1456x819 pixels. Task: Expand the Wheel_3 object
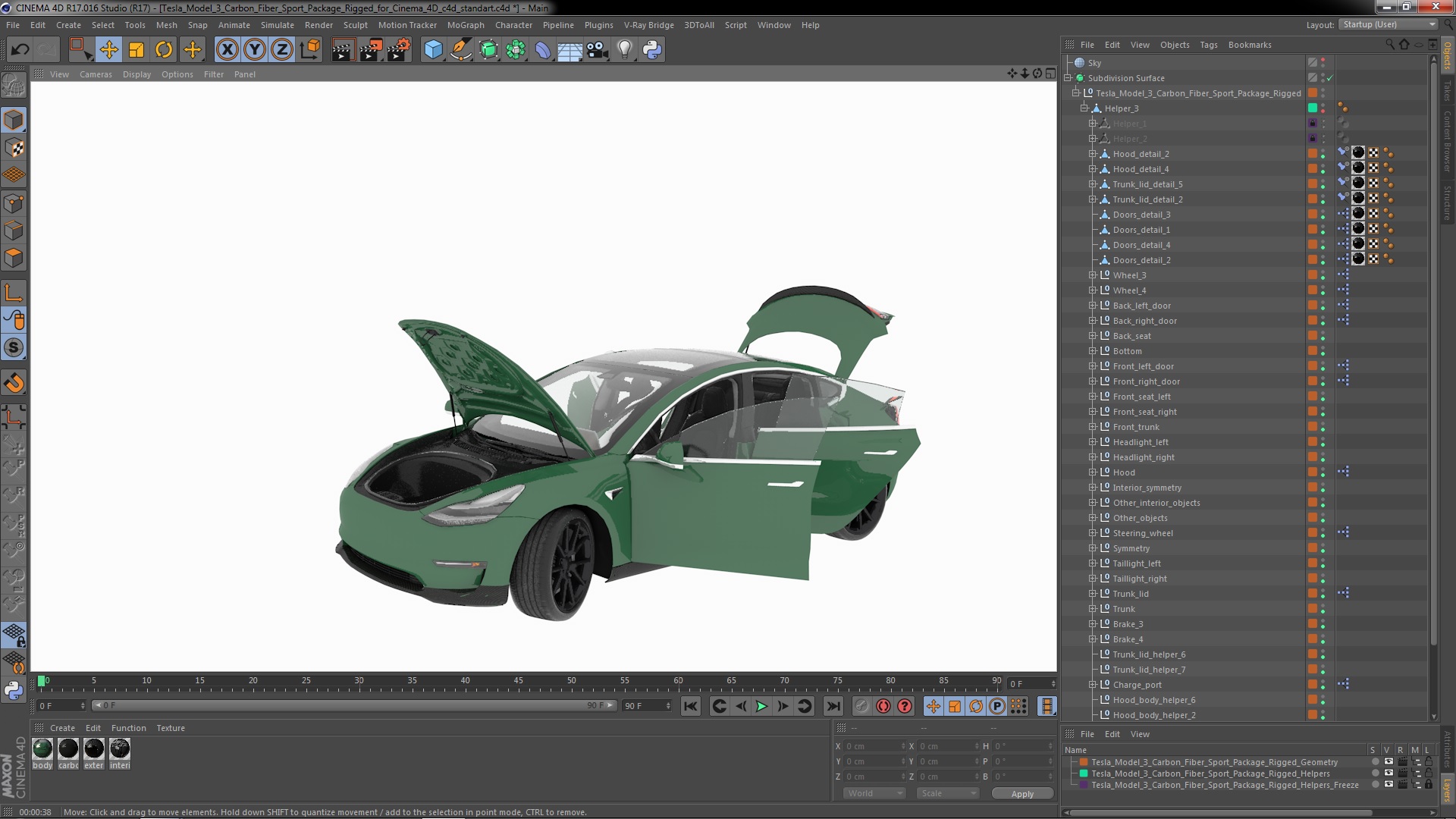tap(1093, 275)
